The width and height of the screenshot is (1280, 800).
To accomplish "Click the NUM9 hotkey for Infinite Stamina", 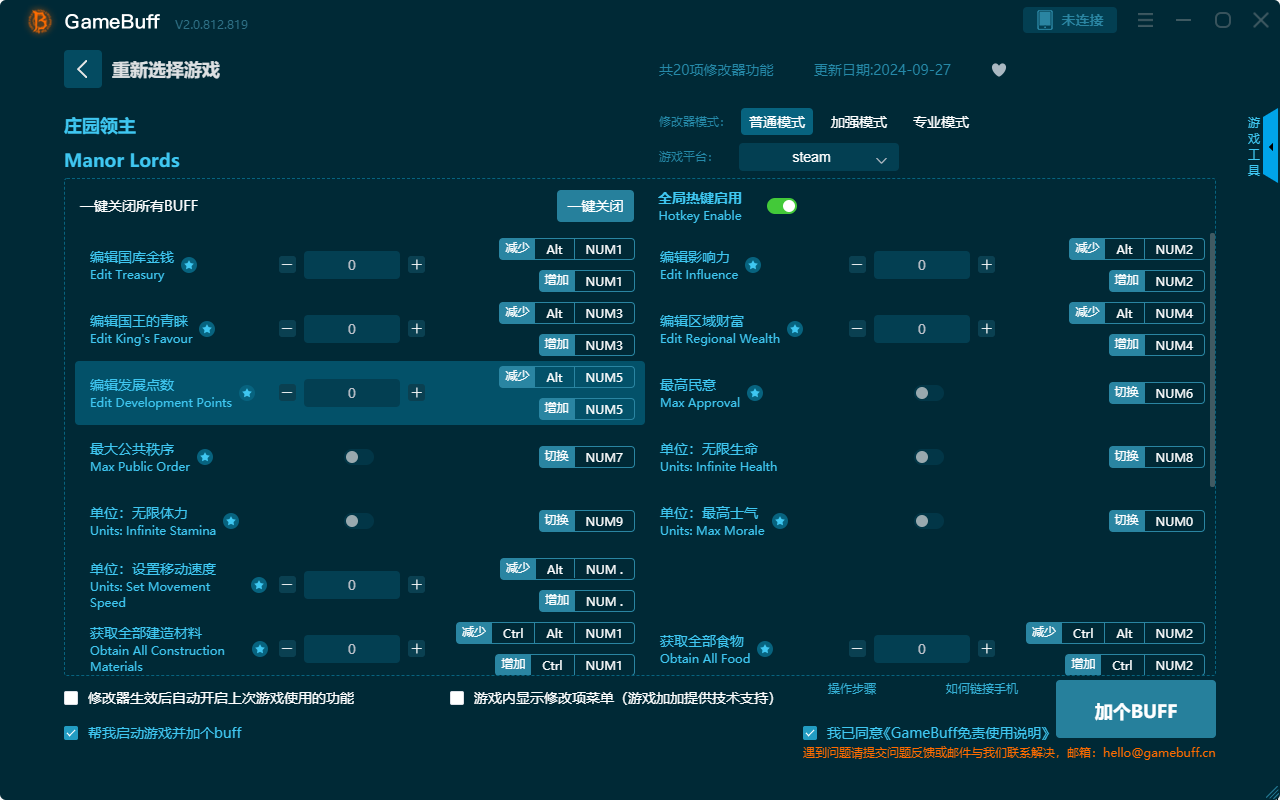I will click(x=604, y=521).
